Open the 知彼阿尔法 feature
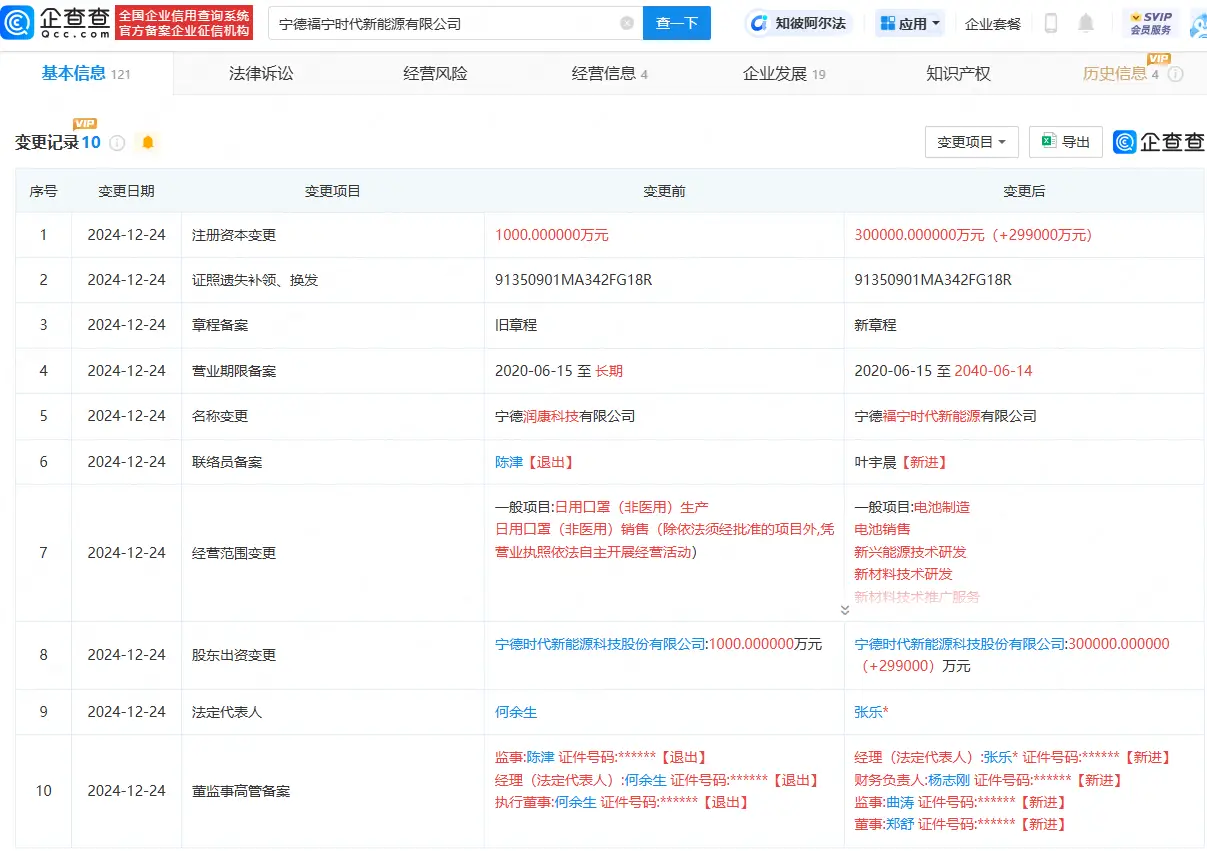The height and width of the screenshot is (851, 1207). click(x=797, y=22)
